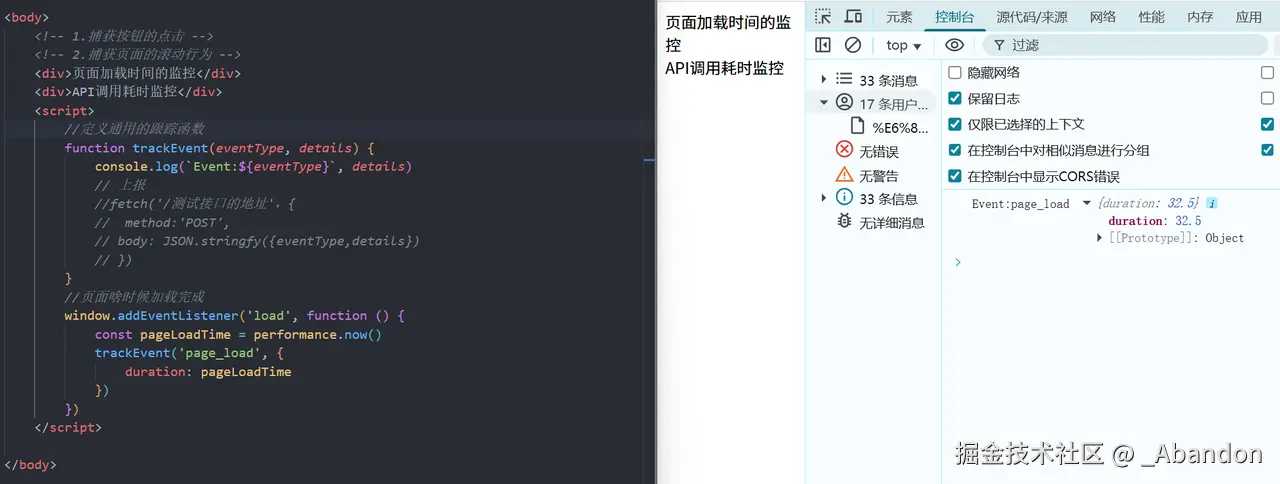Switch to the 元素 tab
This screenshot has width=1280, height=484.
pyautogui.click(x=899, y=16)
